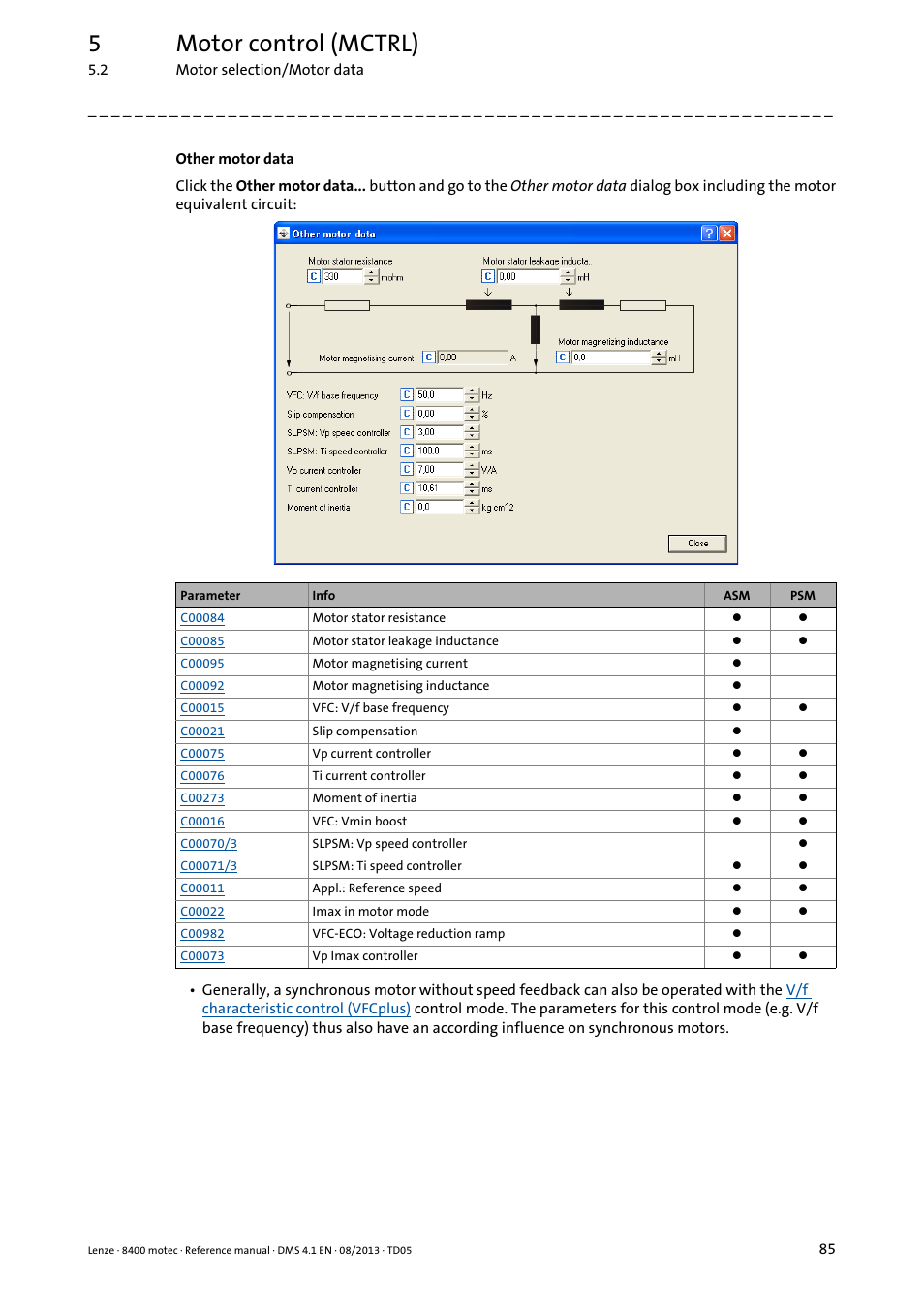The image size is (924, 1308).
Task: Click the Motor stator leakage inductance value field
Action: click(529, 277)
